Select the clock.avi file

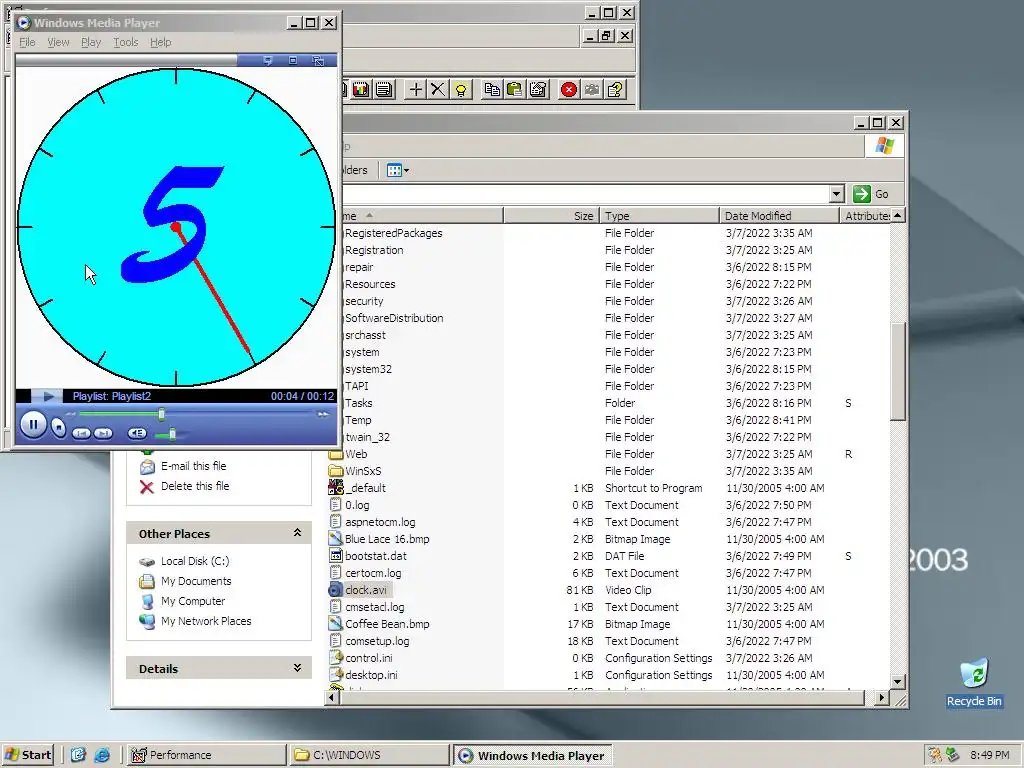point(366,590)
